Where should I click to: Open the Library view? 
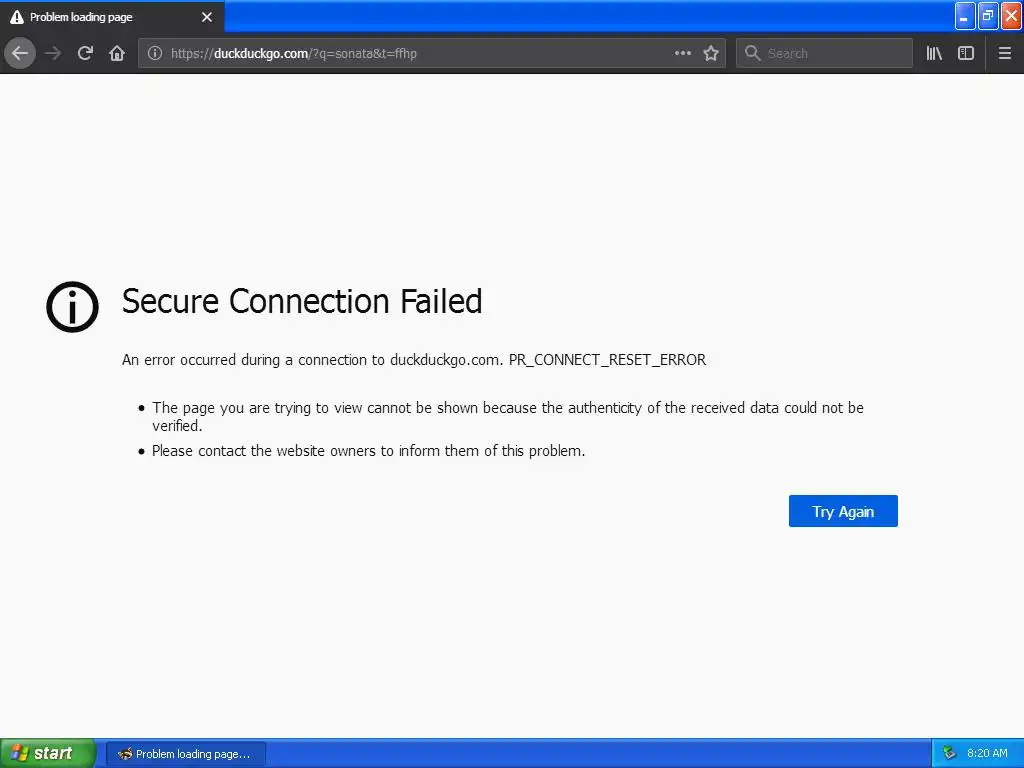tap(934, 53)
